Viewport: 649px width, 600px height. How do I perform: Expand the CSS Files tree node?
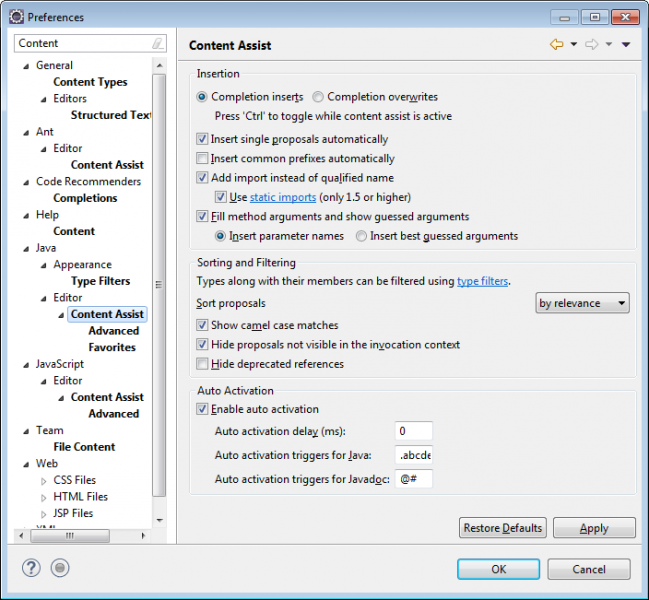pos(43,481)
